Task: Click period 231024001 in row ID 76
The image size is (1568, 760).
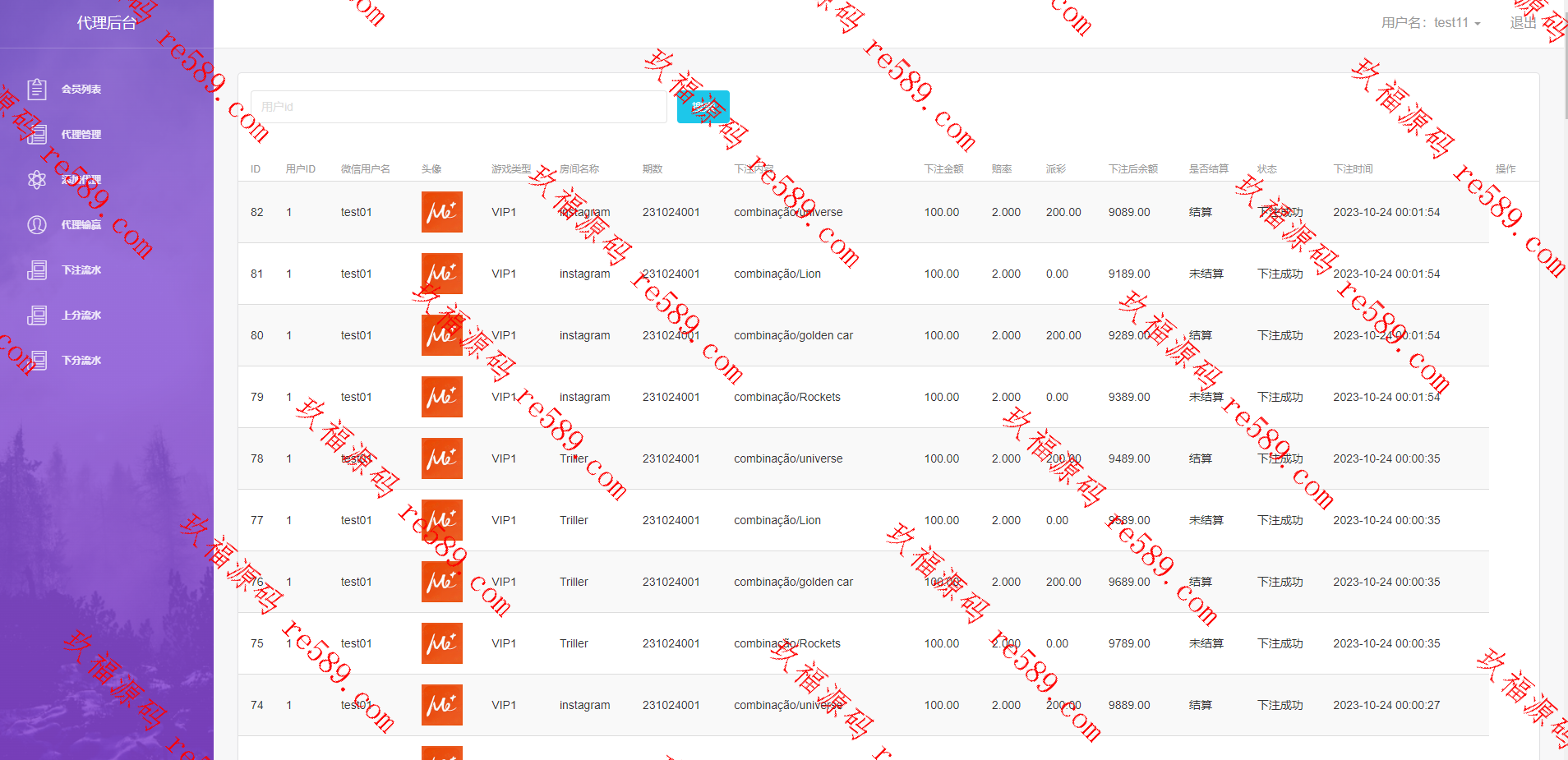Action: [x=671, y=582]
